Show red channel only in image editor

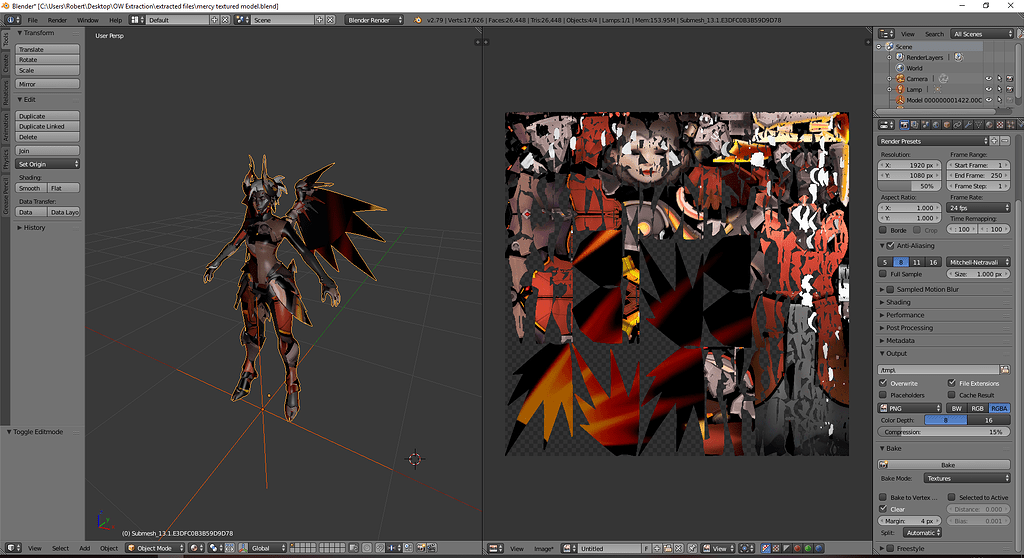pos(797,549)
